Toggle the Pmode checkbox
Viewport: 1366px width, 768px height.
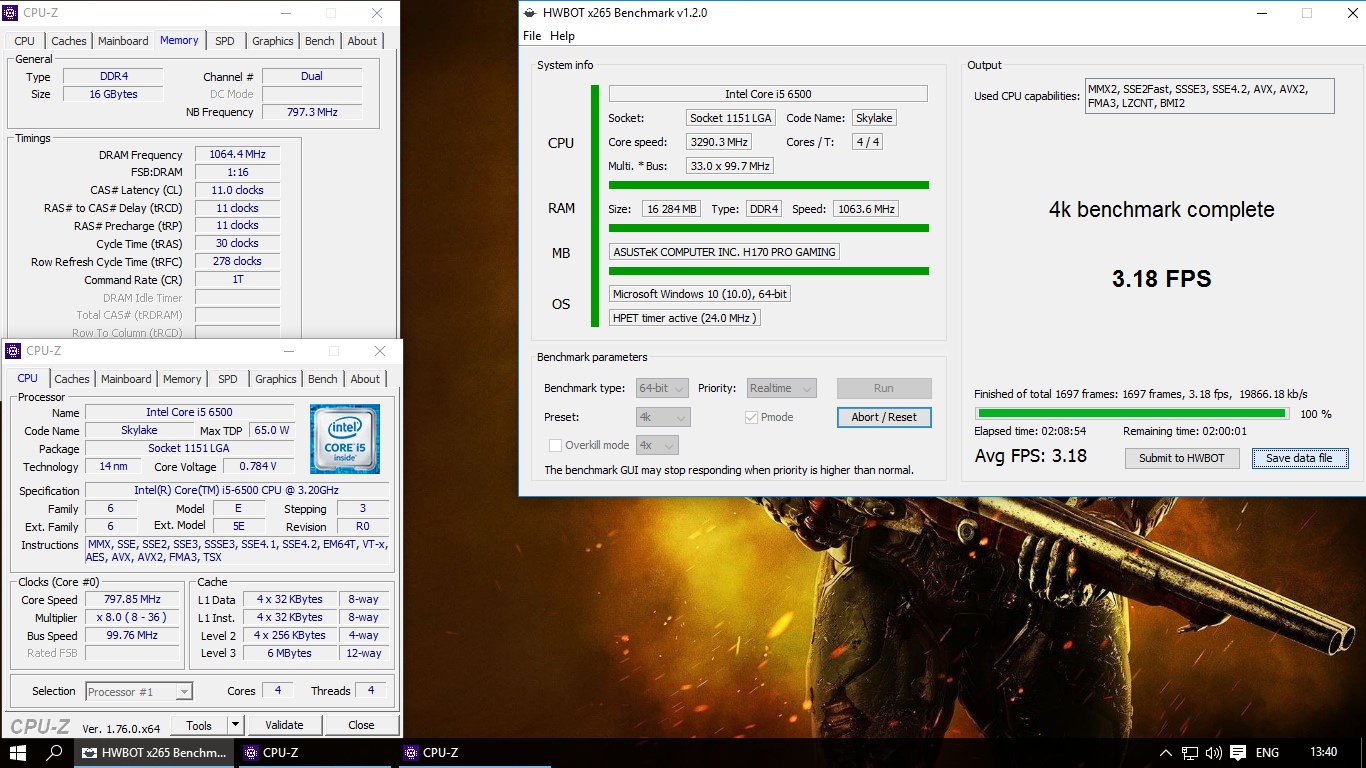tap(751, 418)
